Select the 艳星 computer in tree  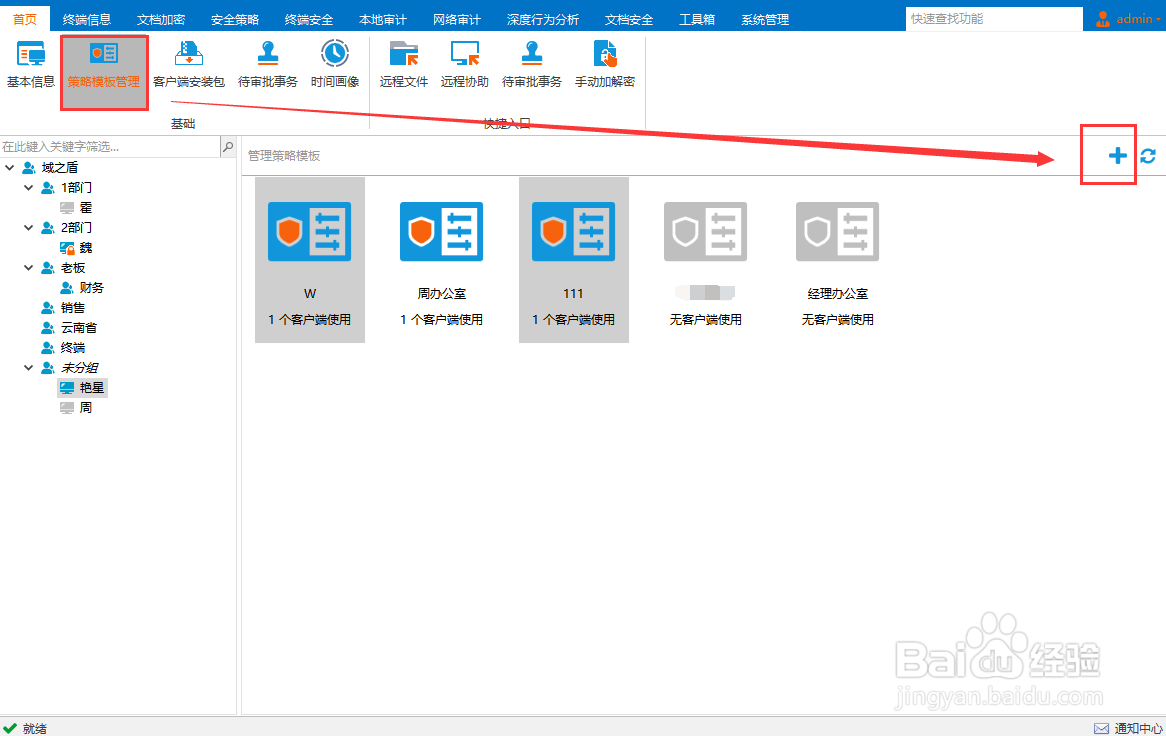click(83, 387)
